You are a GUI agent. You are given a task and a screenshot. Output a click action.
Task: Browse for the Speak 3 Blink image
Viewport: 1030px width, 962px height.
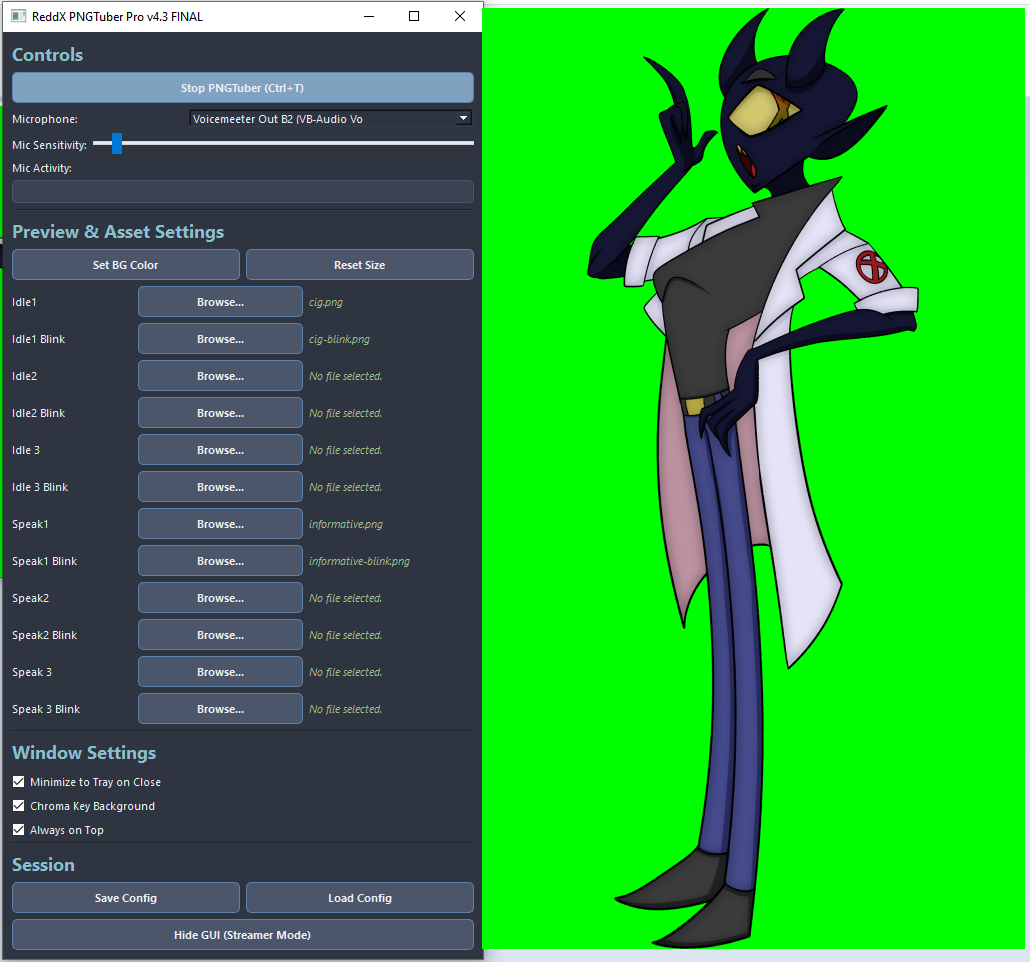pos(220,709)
